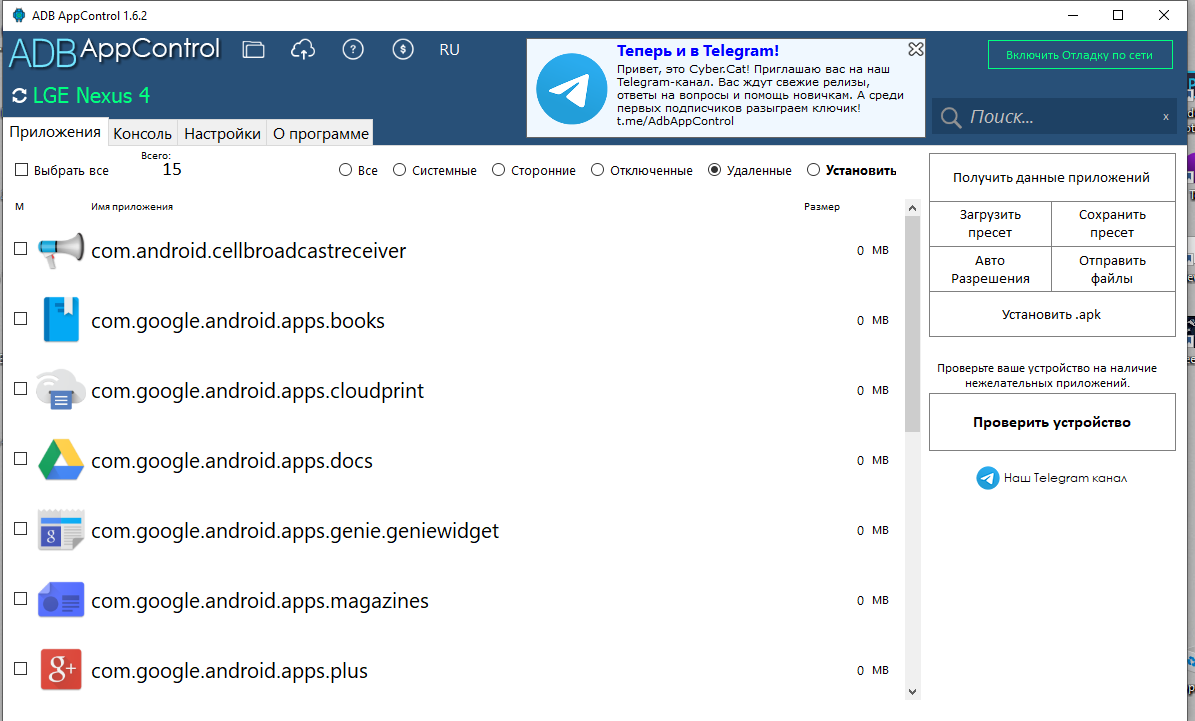This screenshot has height=721, width=1195.
Task: Select com.google.android.apps.magazines package name
Action: (x=260, y=601)
